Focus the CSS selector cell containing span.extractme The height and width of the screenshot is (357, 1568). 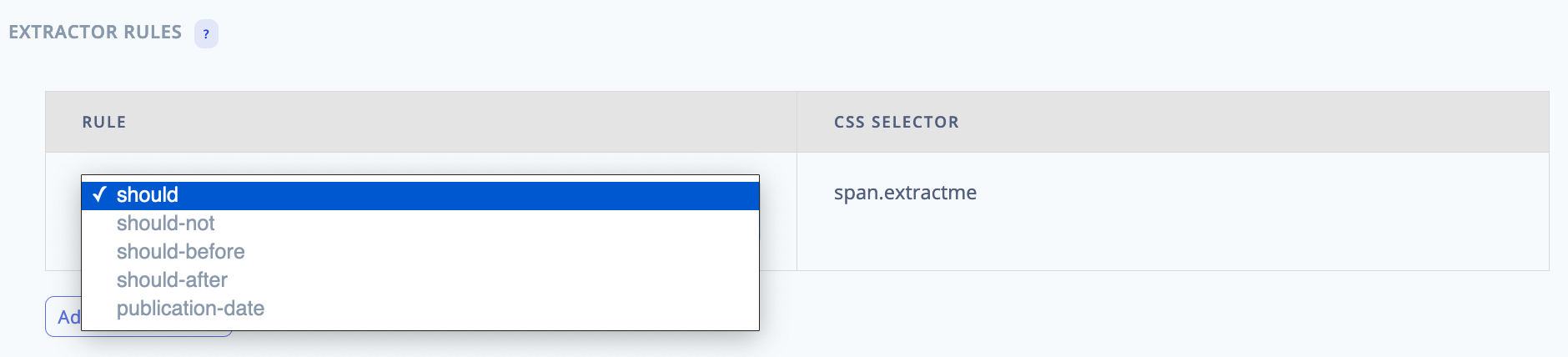pos(1173,211)
